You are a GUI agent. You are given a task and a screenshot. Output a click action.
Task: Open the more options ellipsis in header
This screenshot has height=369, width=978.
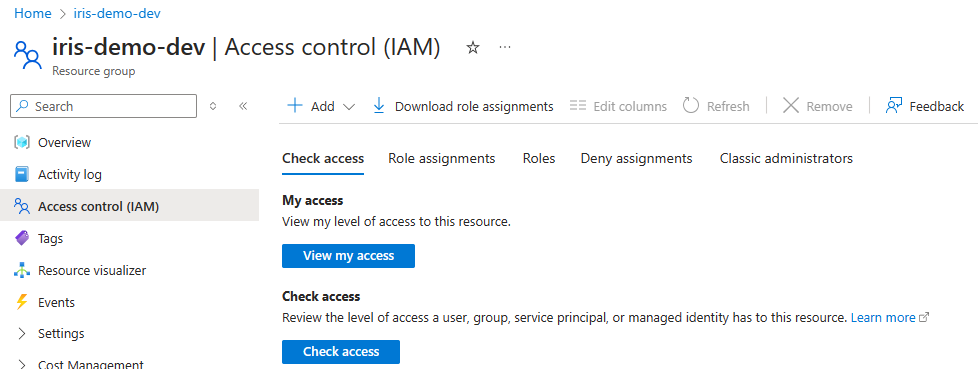(505, 47)
